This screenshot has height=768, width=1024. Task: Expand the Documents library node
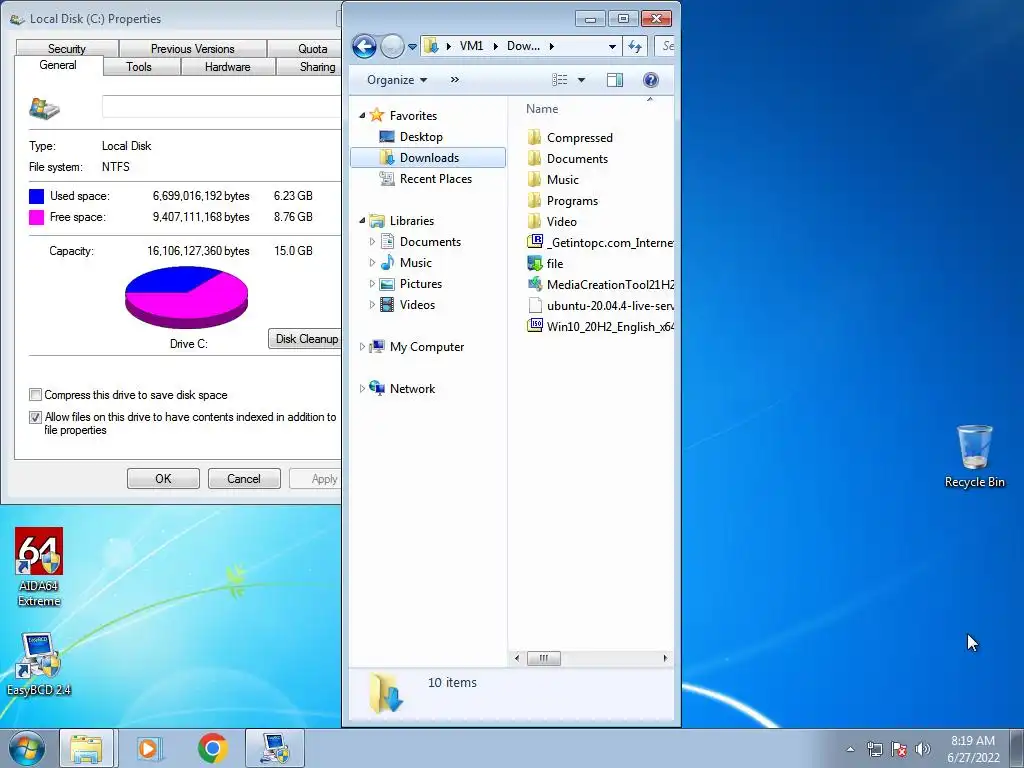pyautogui.click(x=372, y=242)
